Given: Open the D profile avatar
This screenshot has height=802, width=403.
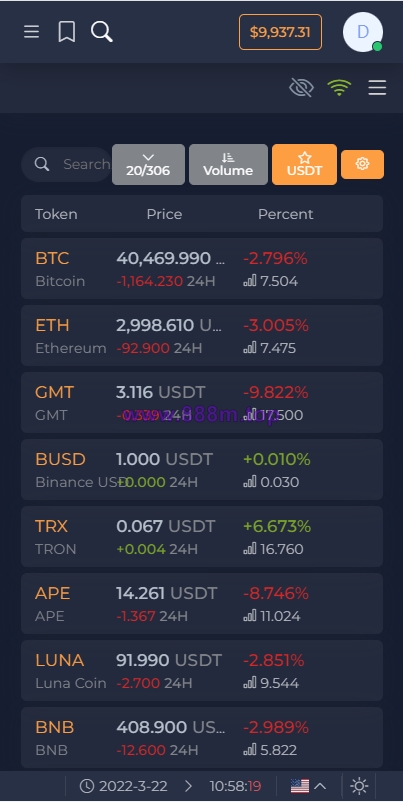Looking at the screenshot, I should pos(363,32).
